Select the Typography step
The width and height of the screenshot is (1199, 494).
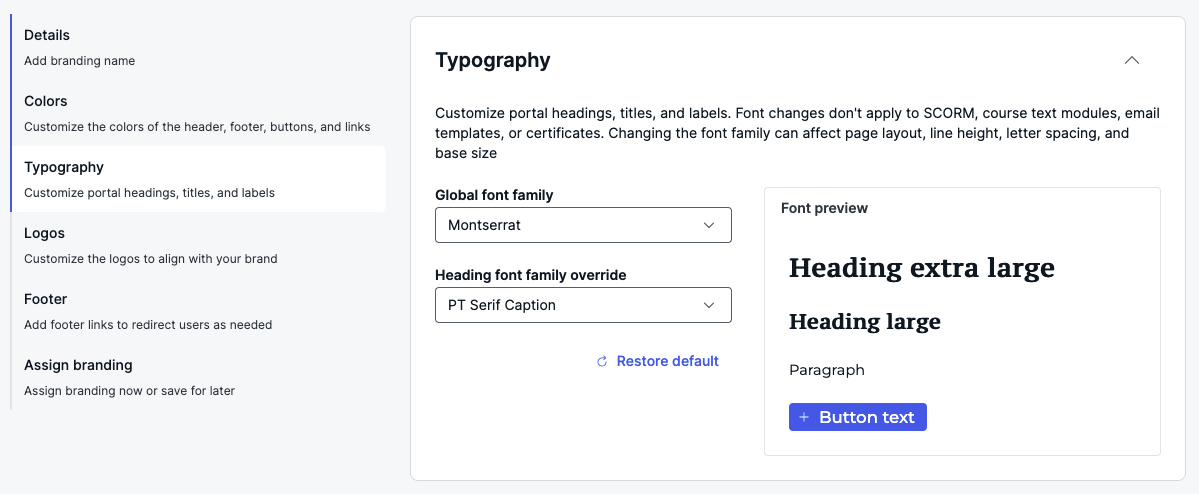click(199, 179)
